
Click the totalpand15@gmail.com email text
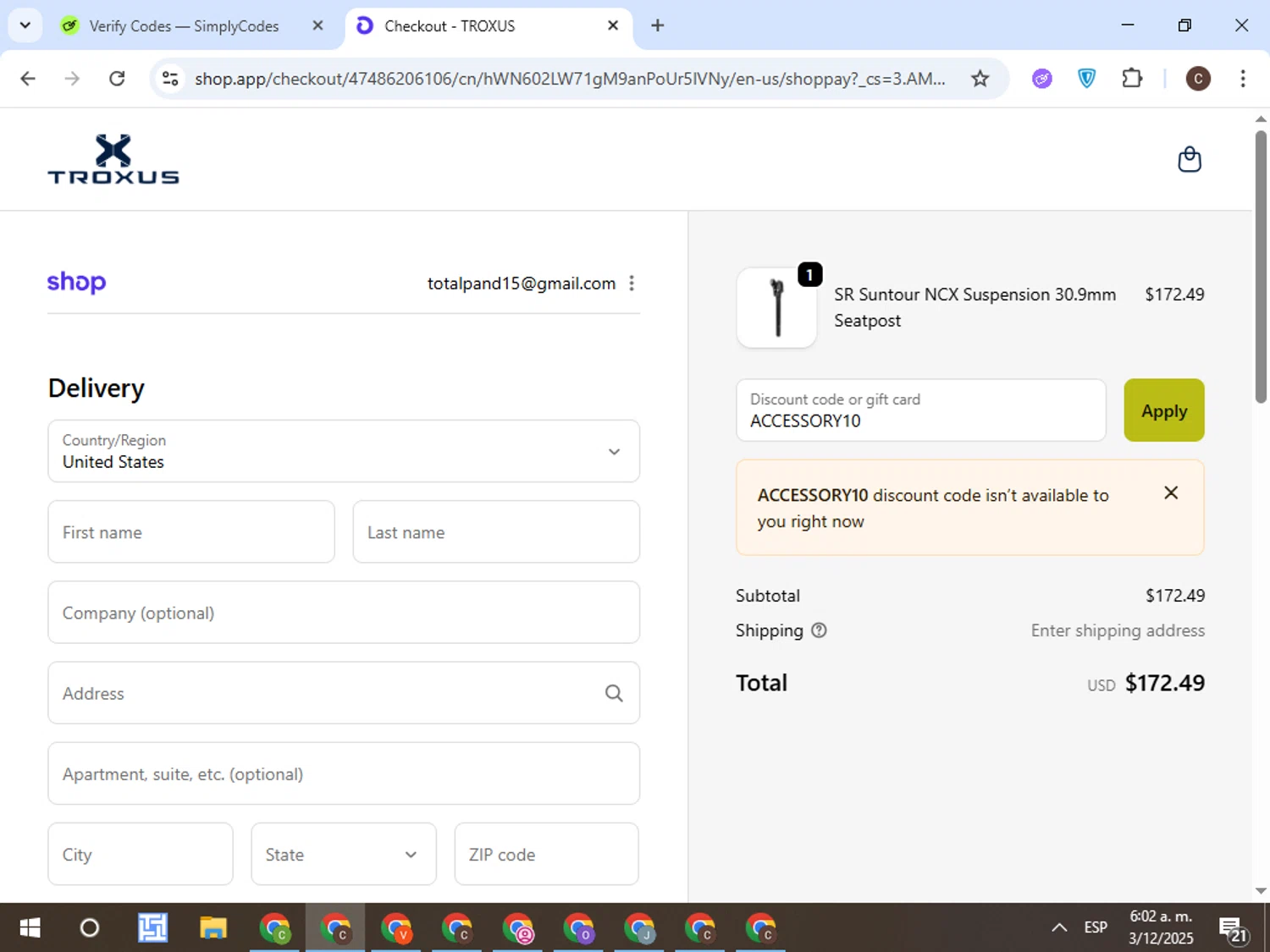coord(522,283)
